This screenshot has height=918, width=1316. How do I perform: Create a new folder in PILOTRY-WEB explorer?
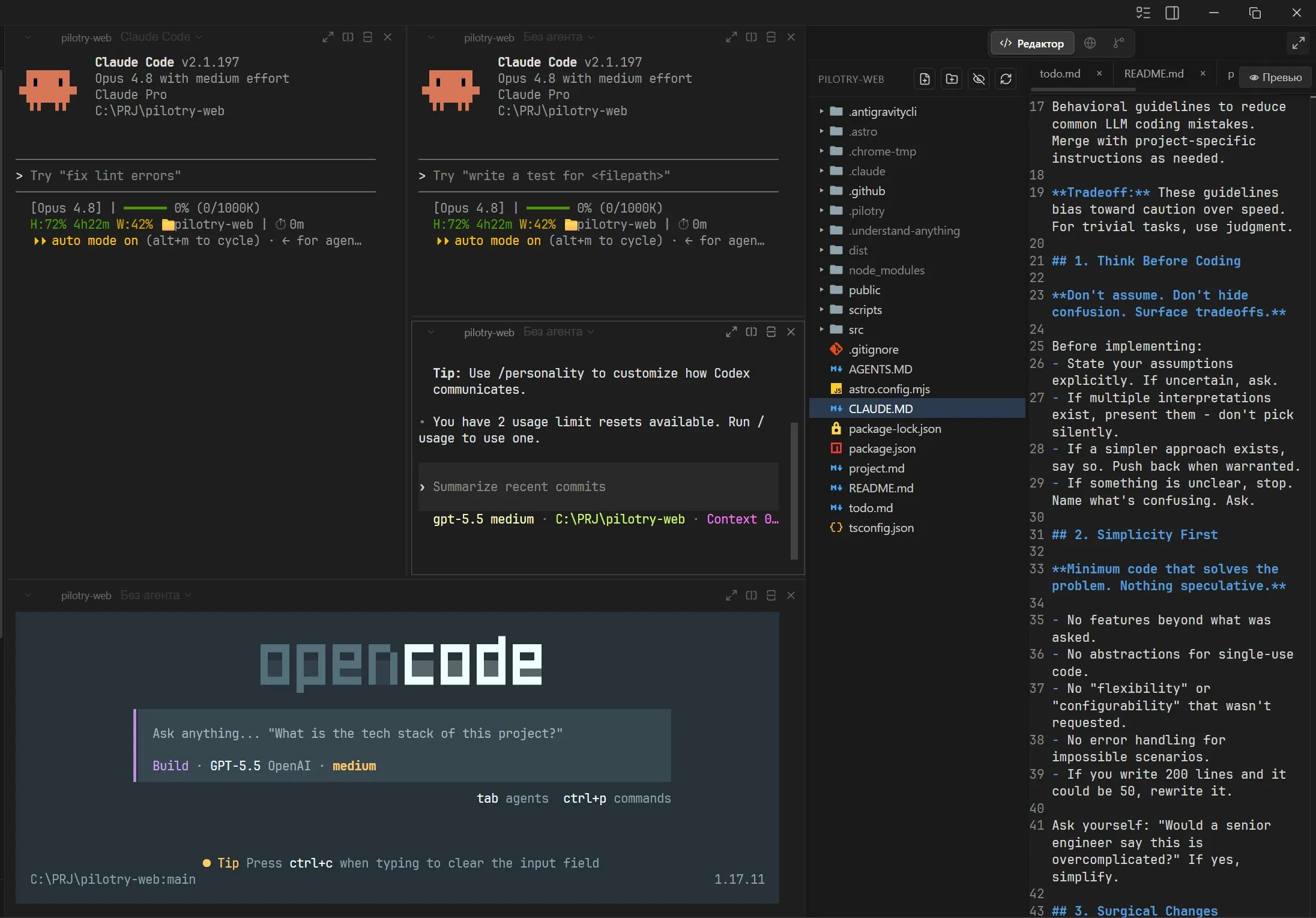click(952, 79)
